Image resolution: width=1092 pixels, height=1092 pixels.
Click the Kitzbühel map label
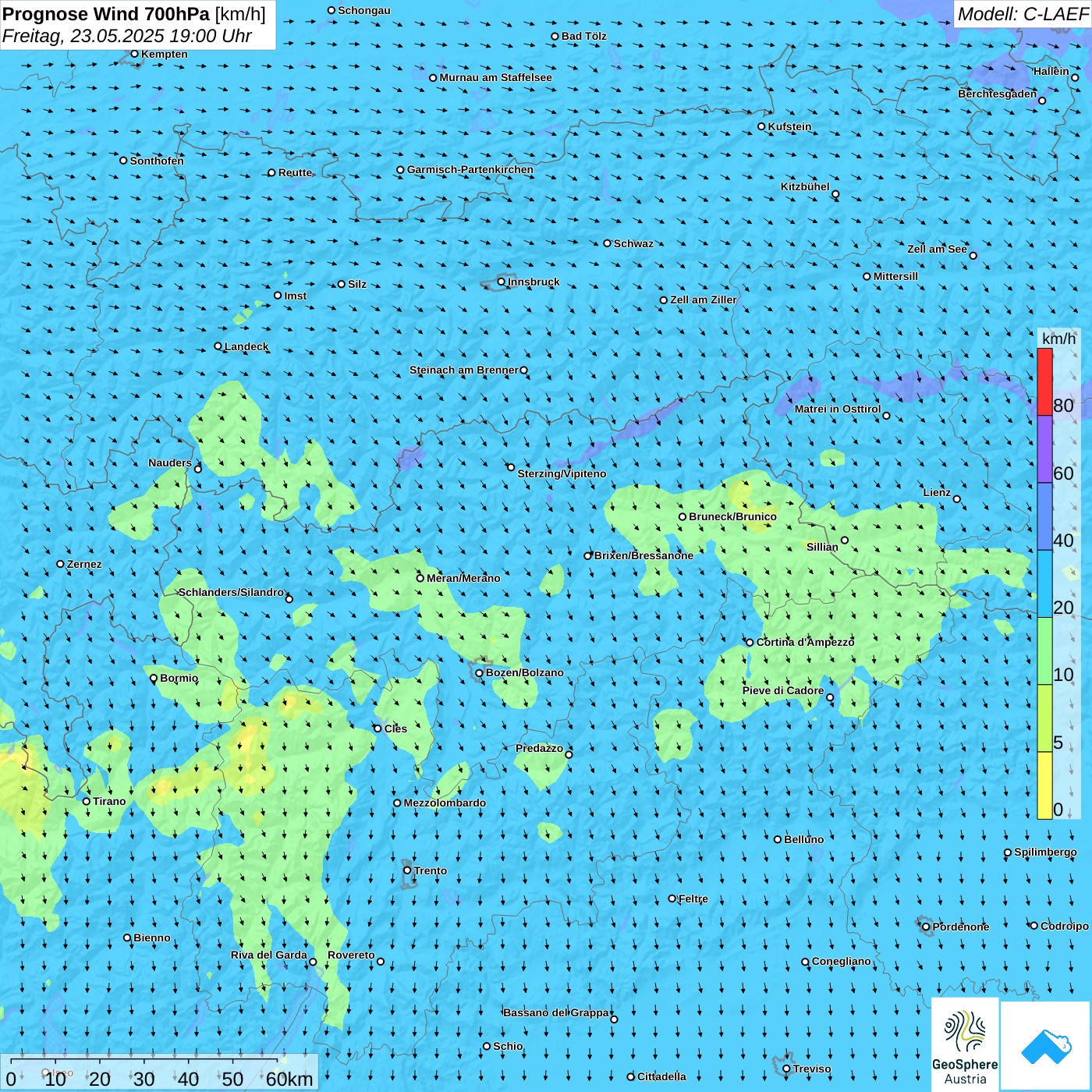pos(805,186)
